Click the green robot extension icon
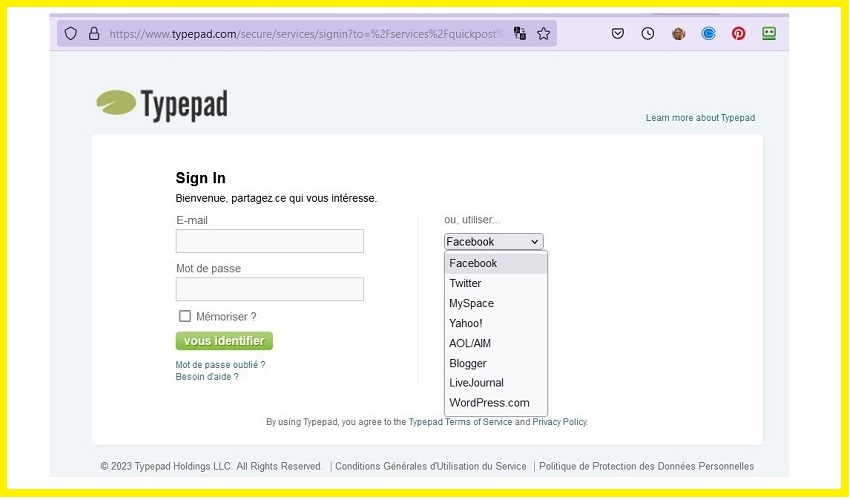850x500 pixels. point(769,33)
